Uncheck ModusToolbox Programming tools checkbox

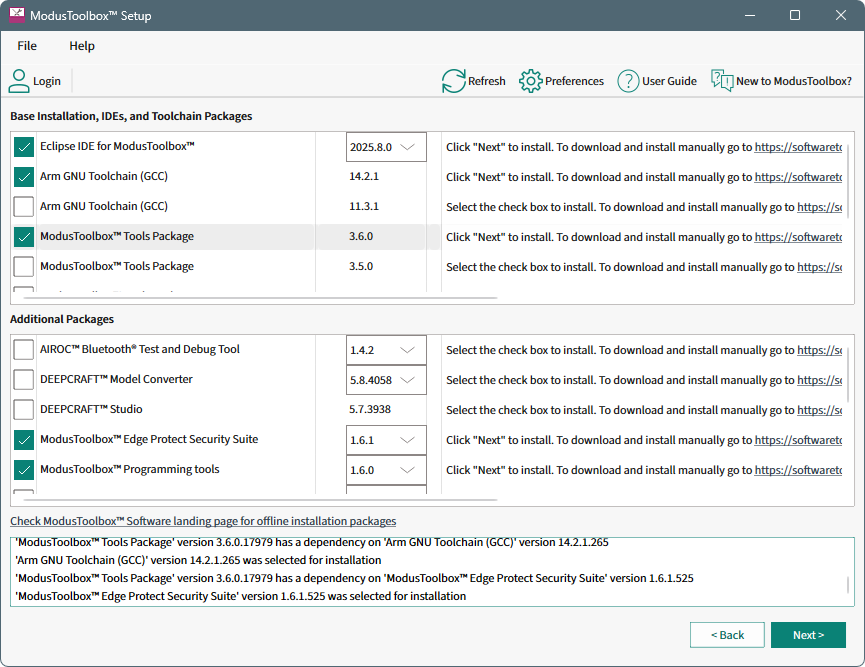24,470
